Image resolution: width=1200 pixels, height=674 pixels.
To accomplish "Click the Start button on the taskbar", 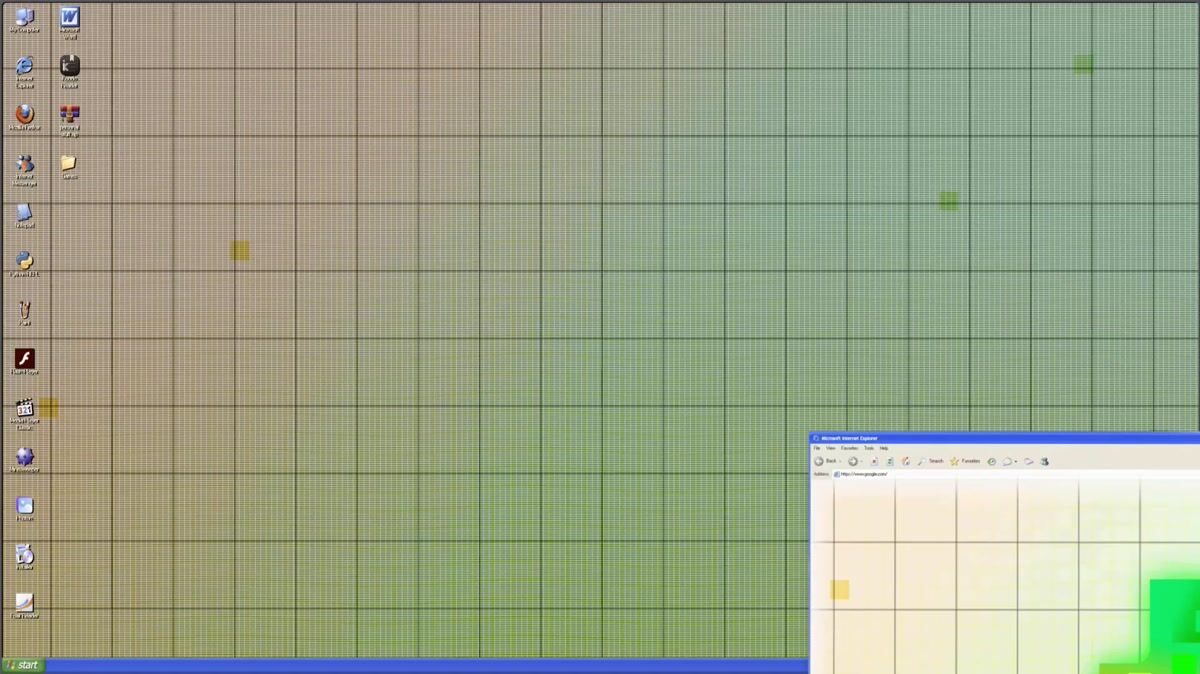I will coord(25,665).
